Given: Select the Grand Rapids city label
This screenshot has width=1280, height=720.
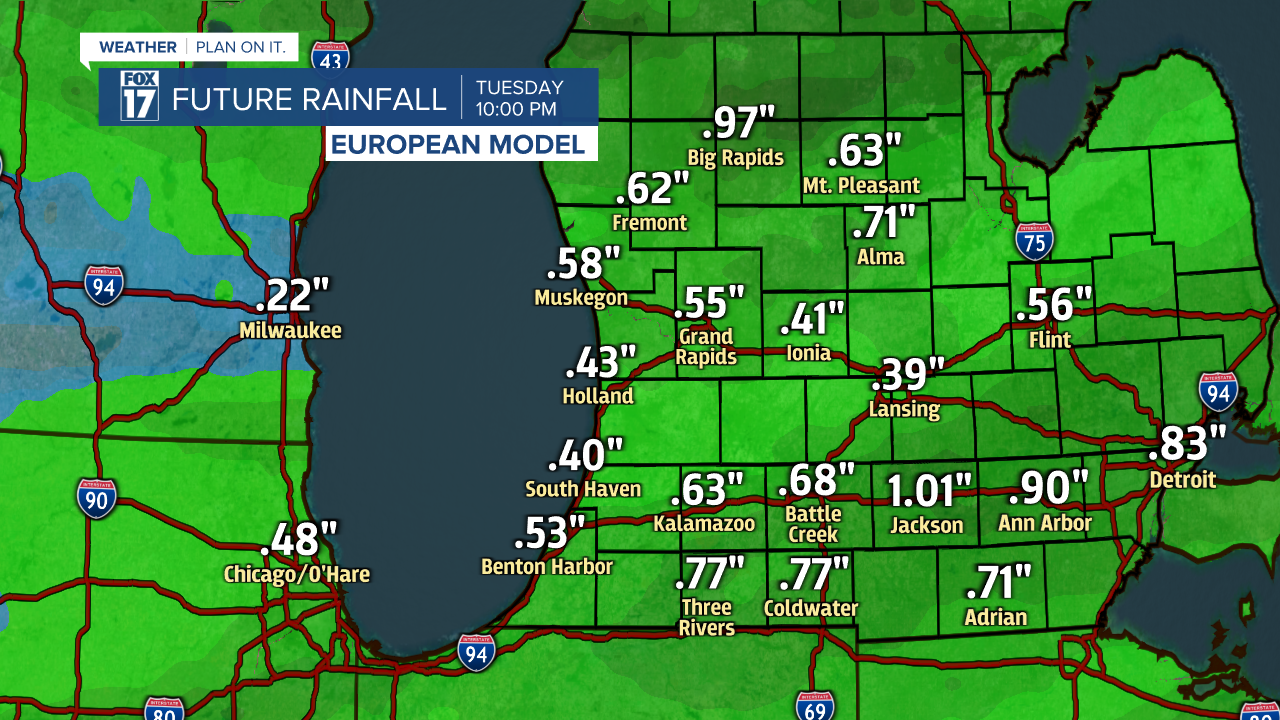Looking at the screenshot, I should click(706, 346).
